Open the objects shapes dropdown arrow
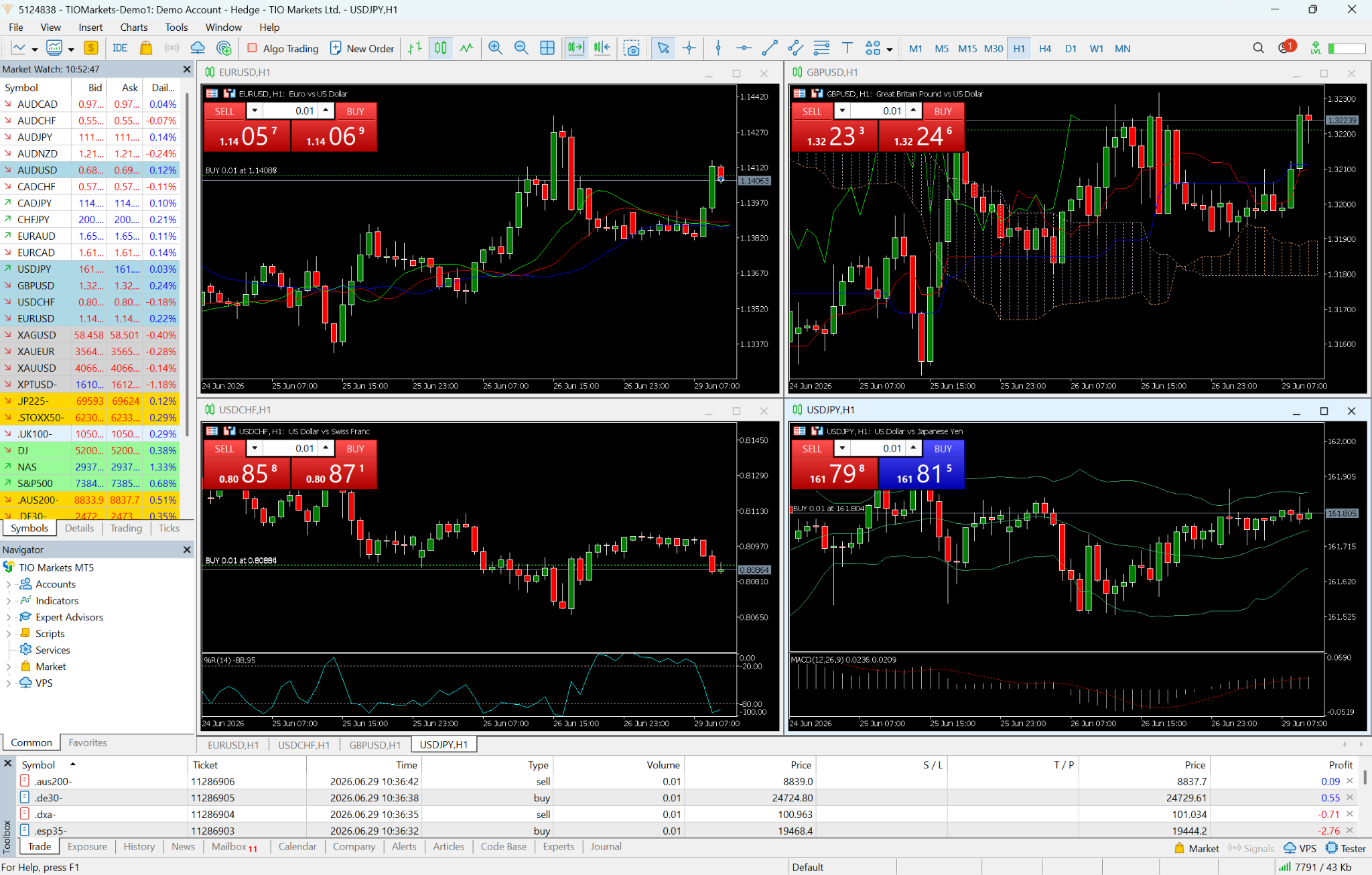 point(890,49)
